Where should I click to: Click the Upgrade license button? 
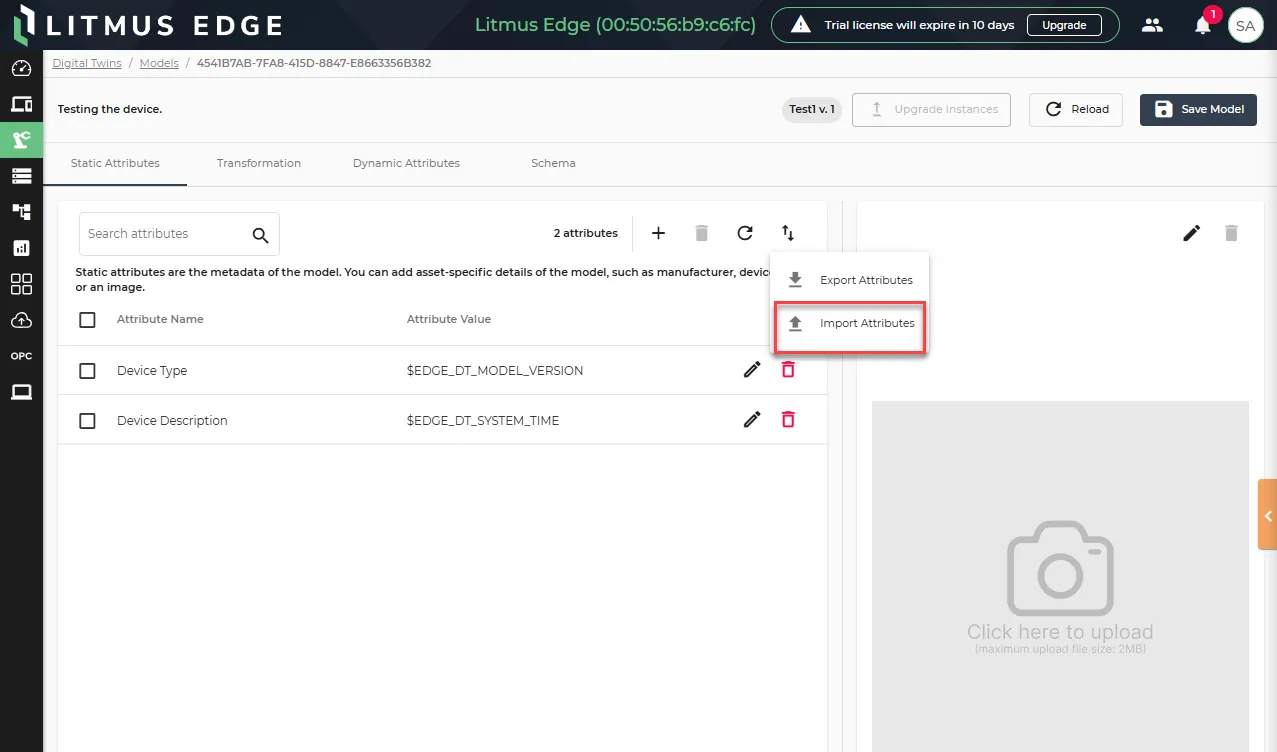[1064, 25]
